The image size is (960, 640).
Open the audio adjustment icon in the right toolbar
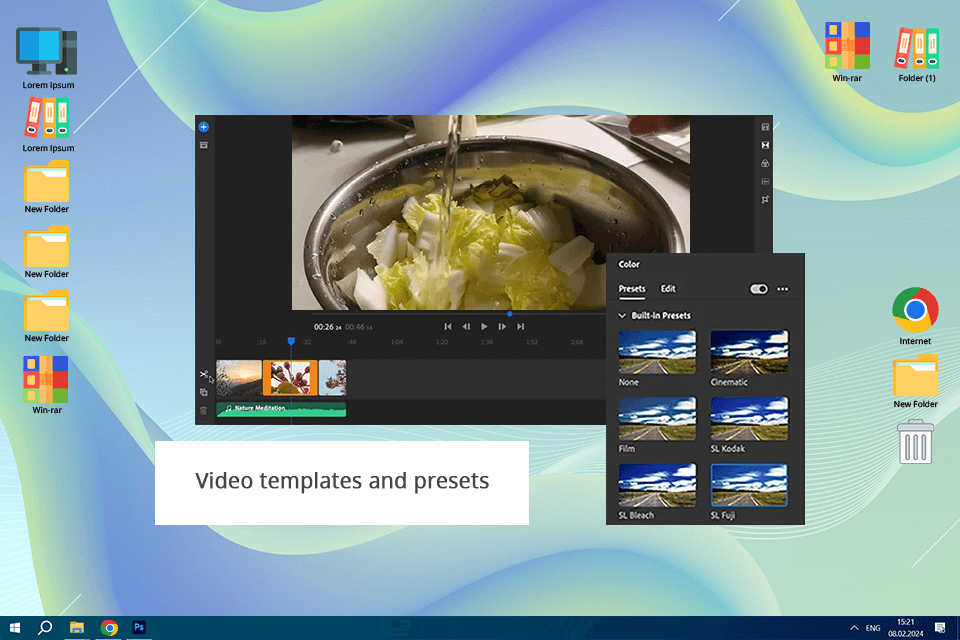(765, 182)
